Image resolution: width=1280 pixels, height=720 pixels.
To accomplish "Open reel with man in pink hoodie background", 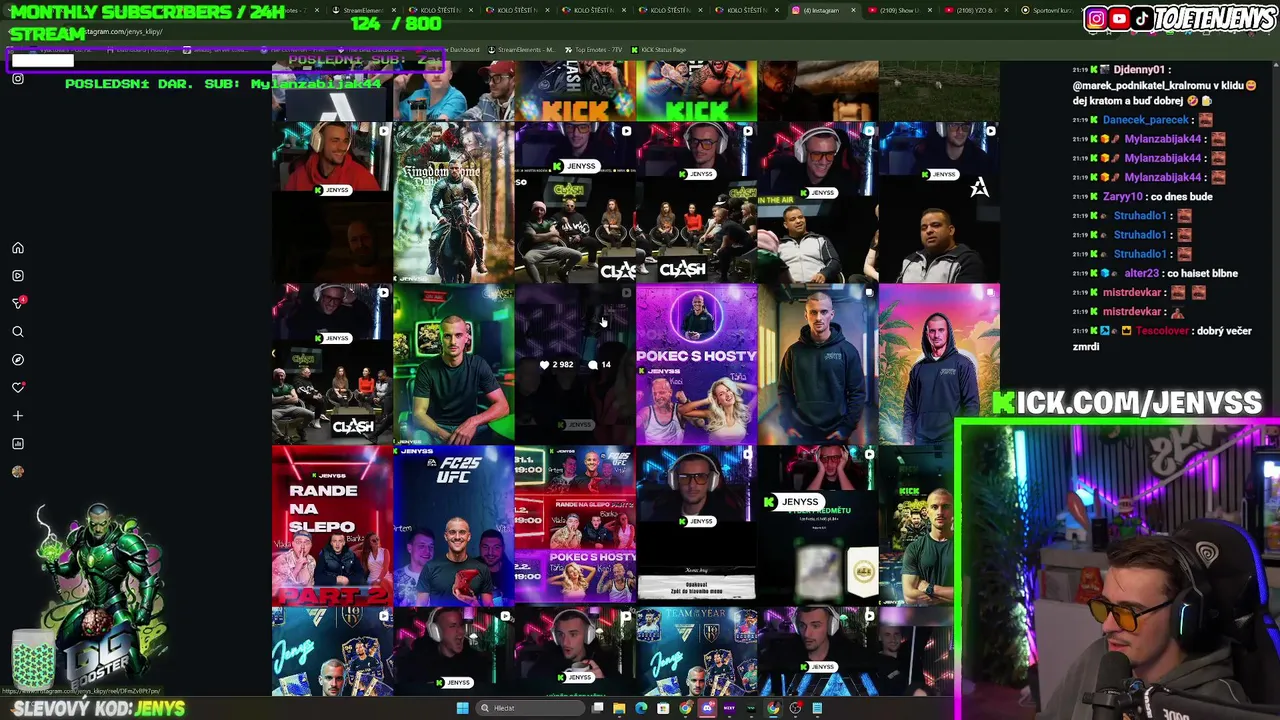I will 939,364.
